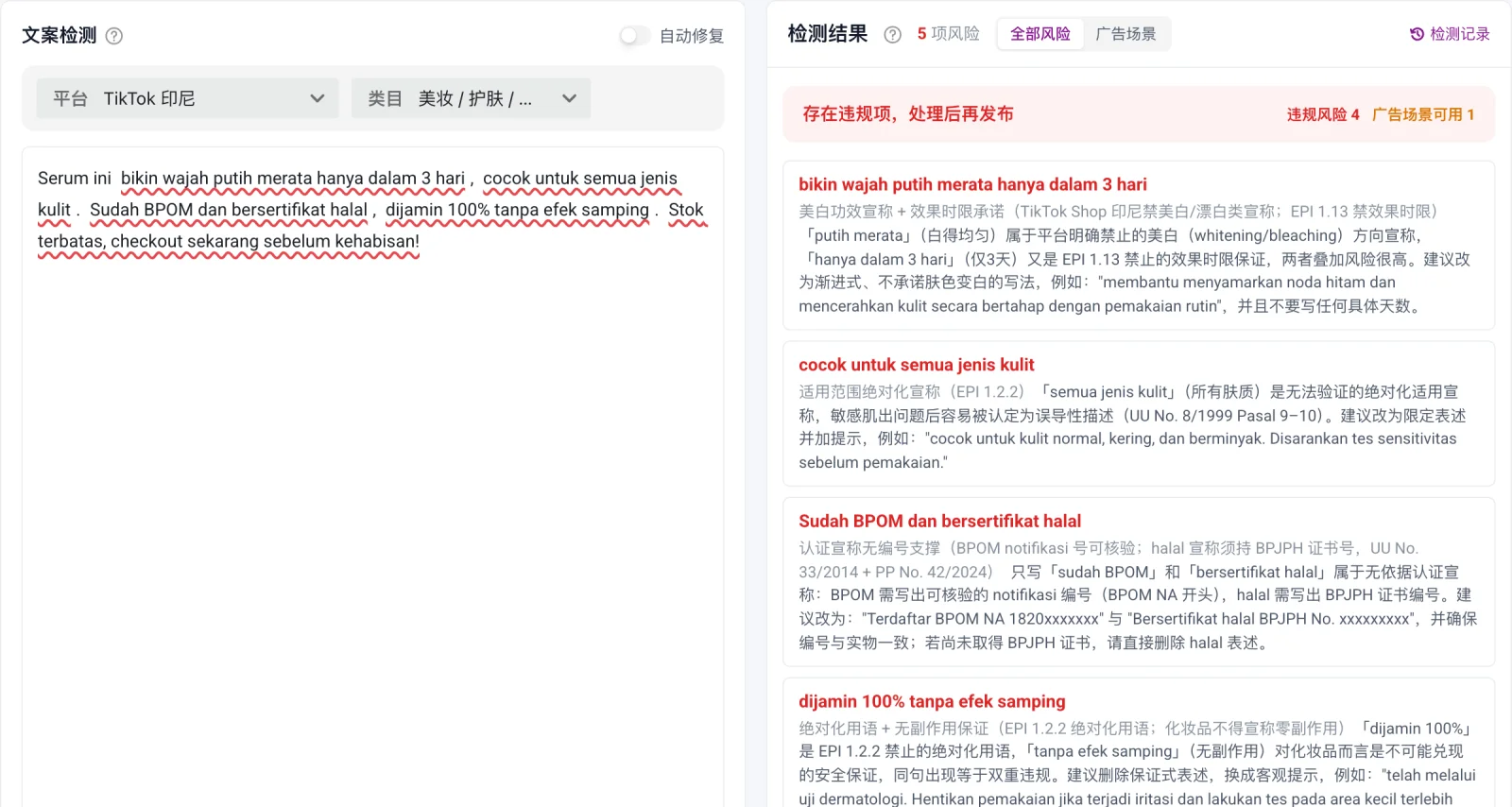Click the help icon beside 检测结果

(892, 35)
